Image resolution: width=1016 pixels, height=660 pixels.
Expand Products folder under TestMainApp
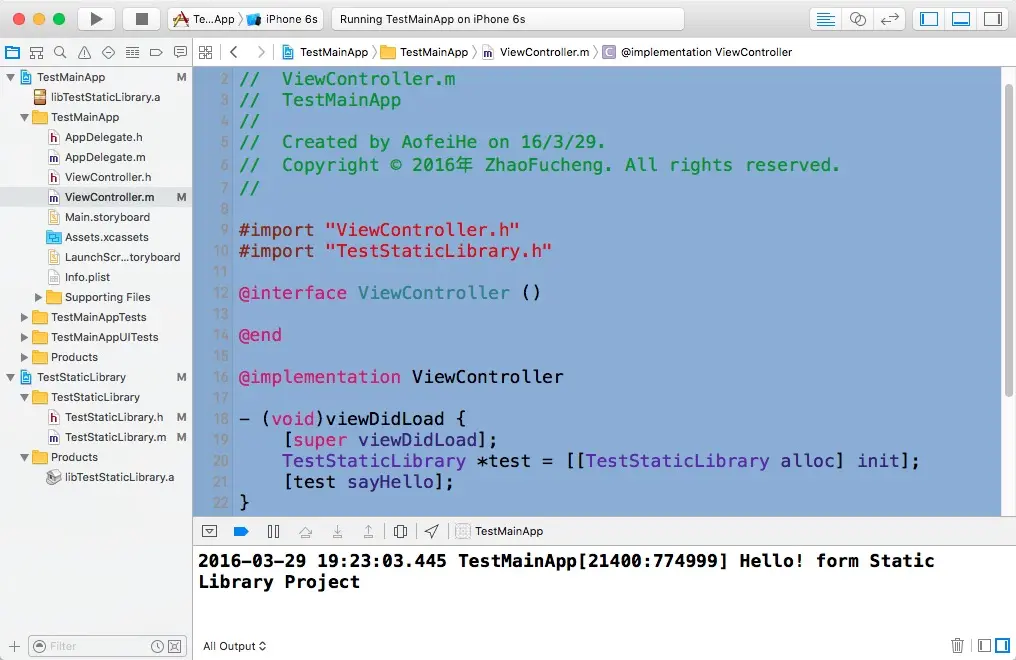tap(24, 358)
